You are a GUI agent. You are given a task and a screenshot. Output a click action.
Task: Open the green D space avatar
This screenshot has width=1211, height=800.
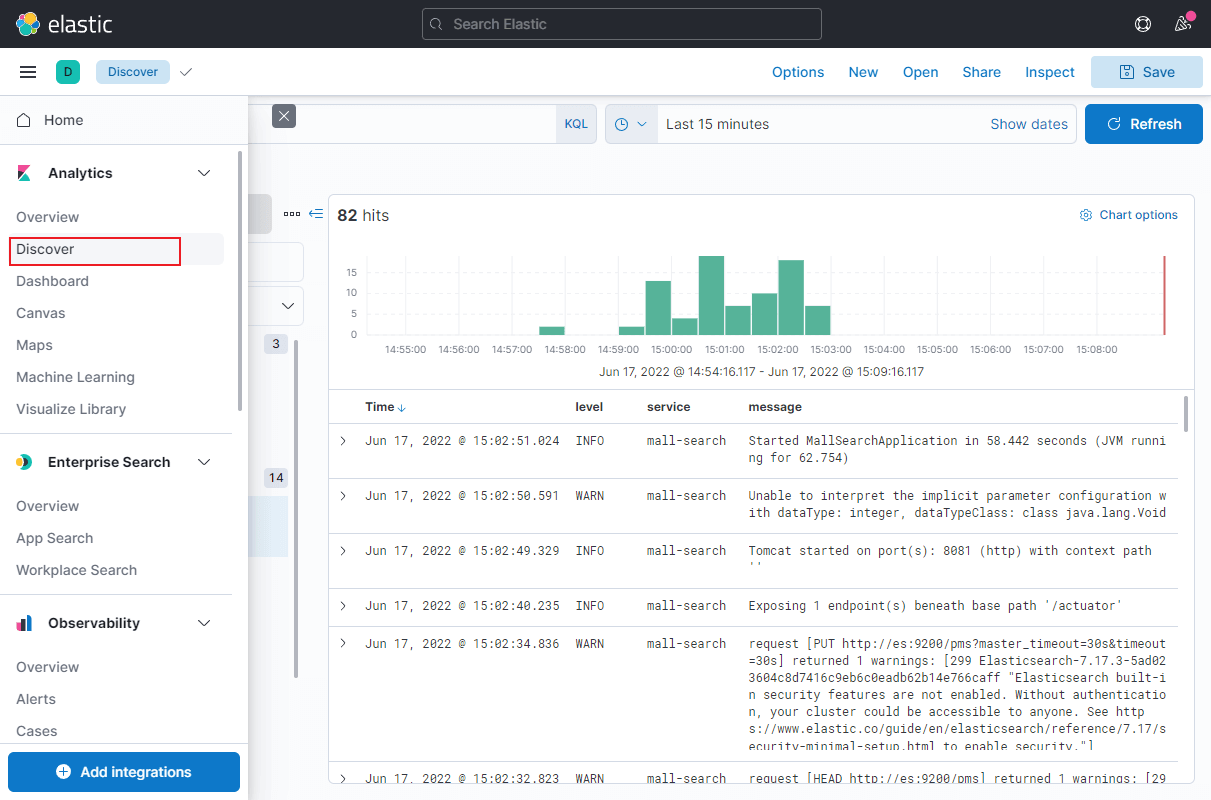point(68,72)
